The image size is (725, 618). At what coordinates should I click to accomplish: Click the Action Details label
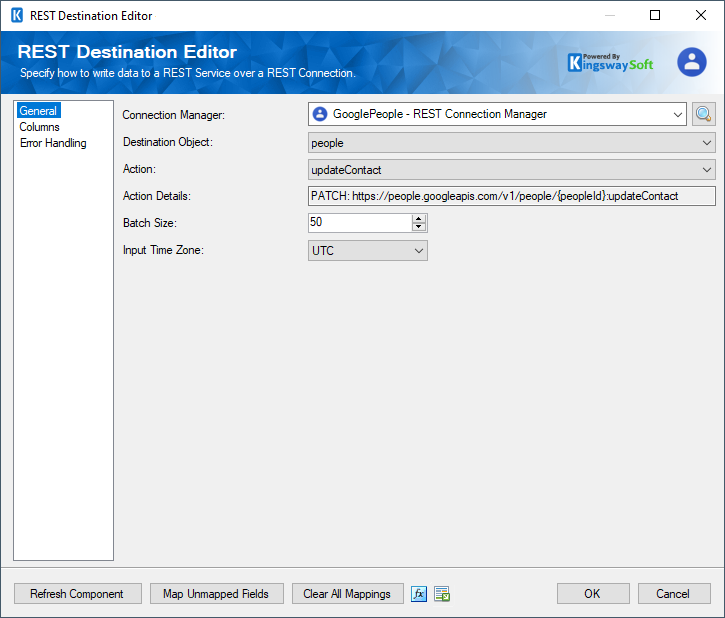(157, 196)
